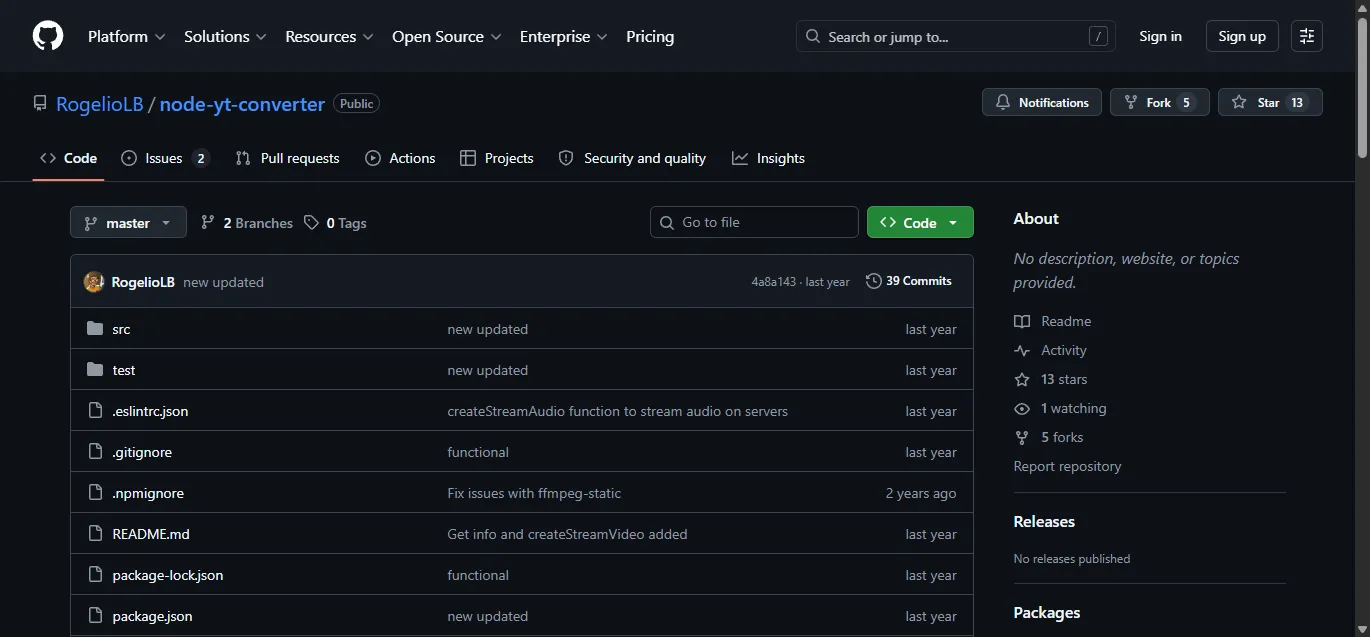Image resolution: width=1370 pixels, height=637 pixels.
Task: Open package.json file name
Action: click(x=152, y=616)
